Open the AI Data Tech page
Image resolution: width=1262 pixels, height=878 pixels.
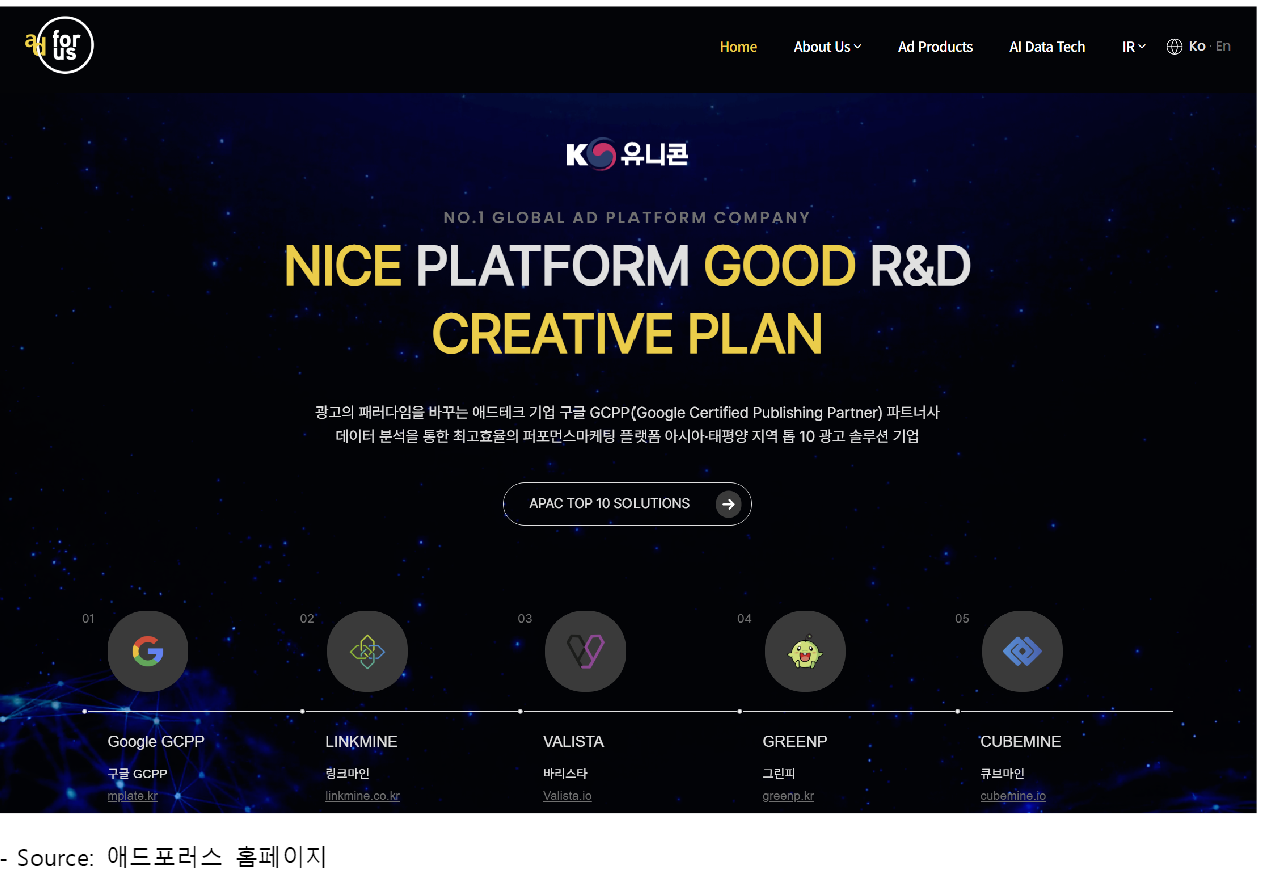pyautogui.click(x=1047, y=47)
